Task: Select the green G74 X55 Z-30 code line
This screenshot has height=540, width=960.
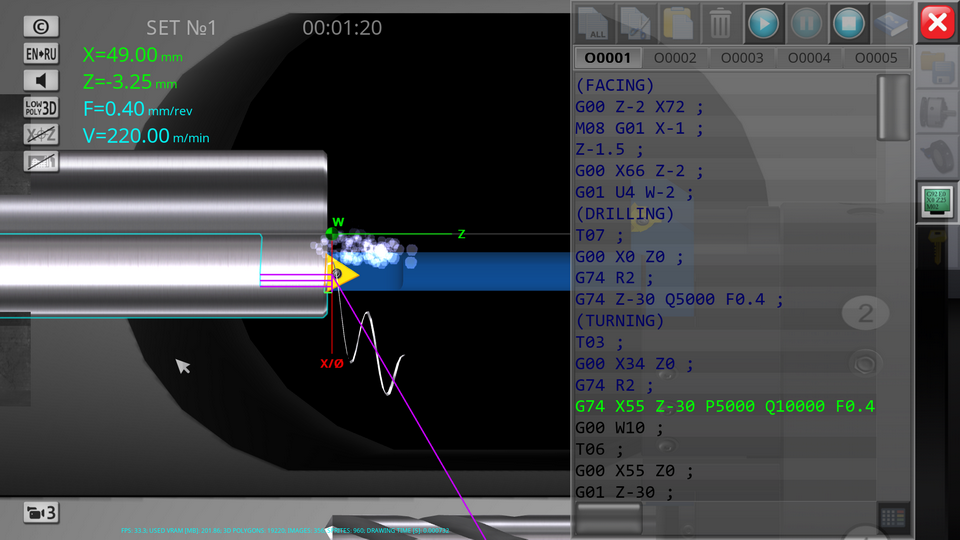Action: [x=725, y=406]
